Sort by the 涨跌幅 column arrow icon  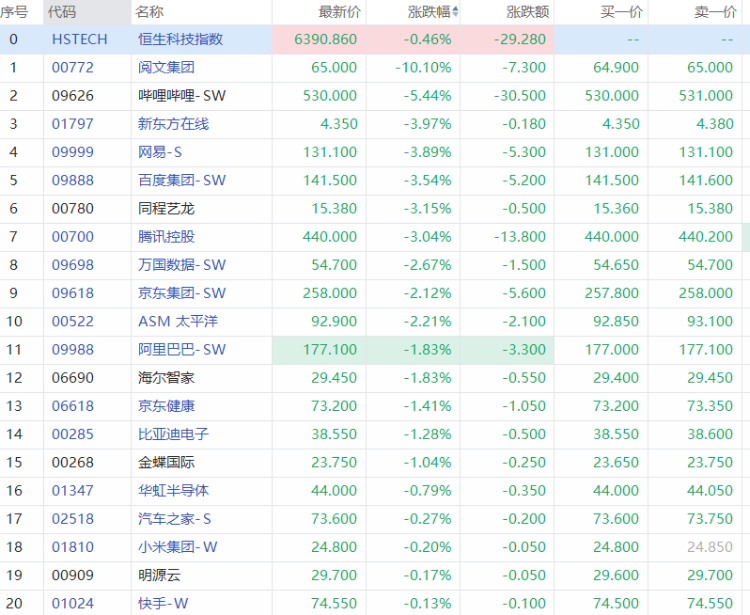pos(455,11)
